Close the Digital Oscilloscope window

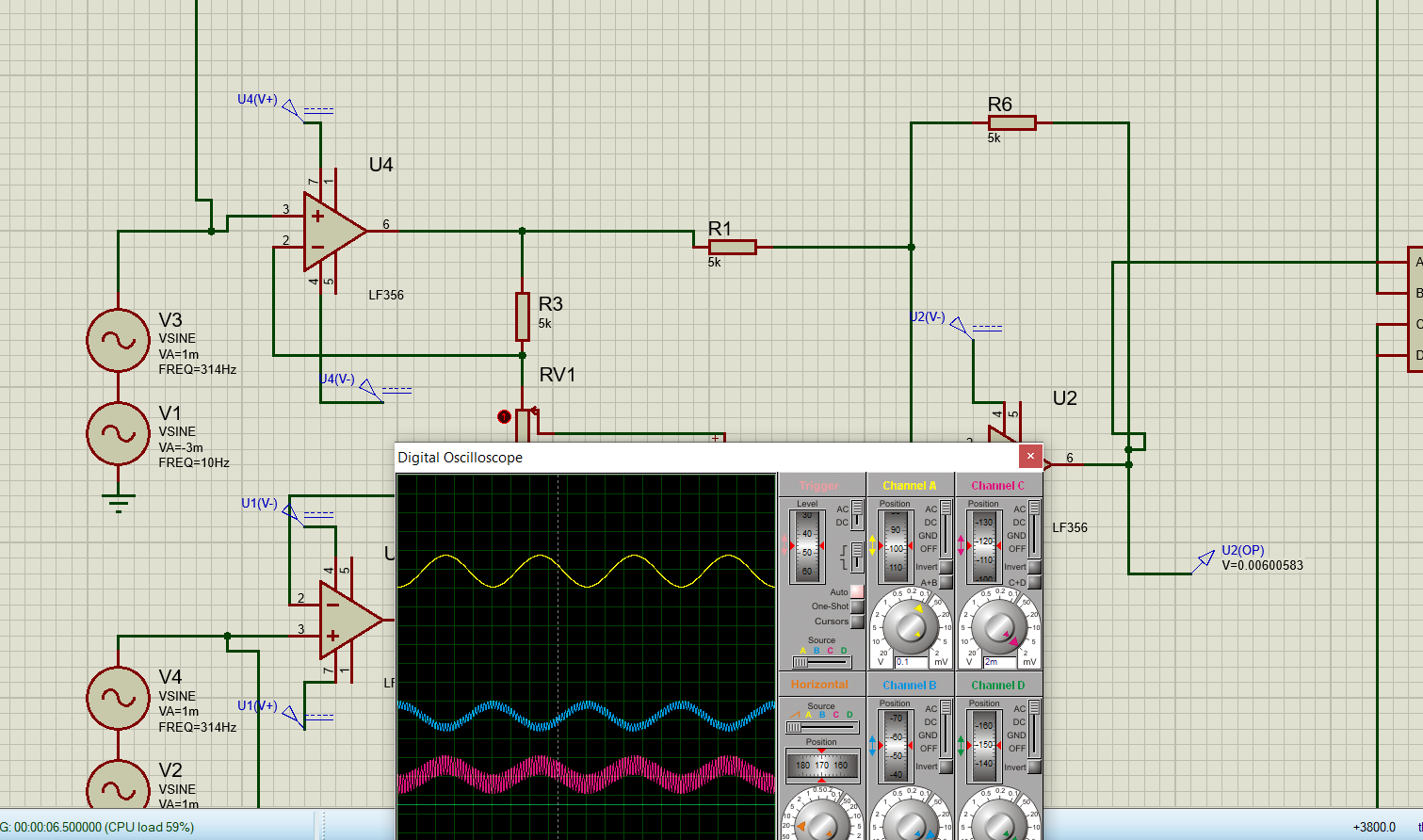tap(1030, 456)
